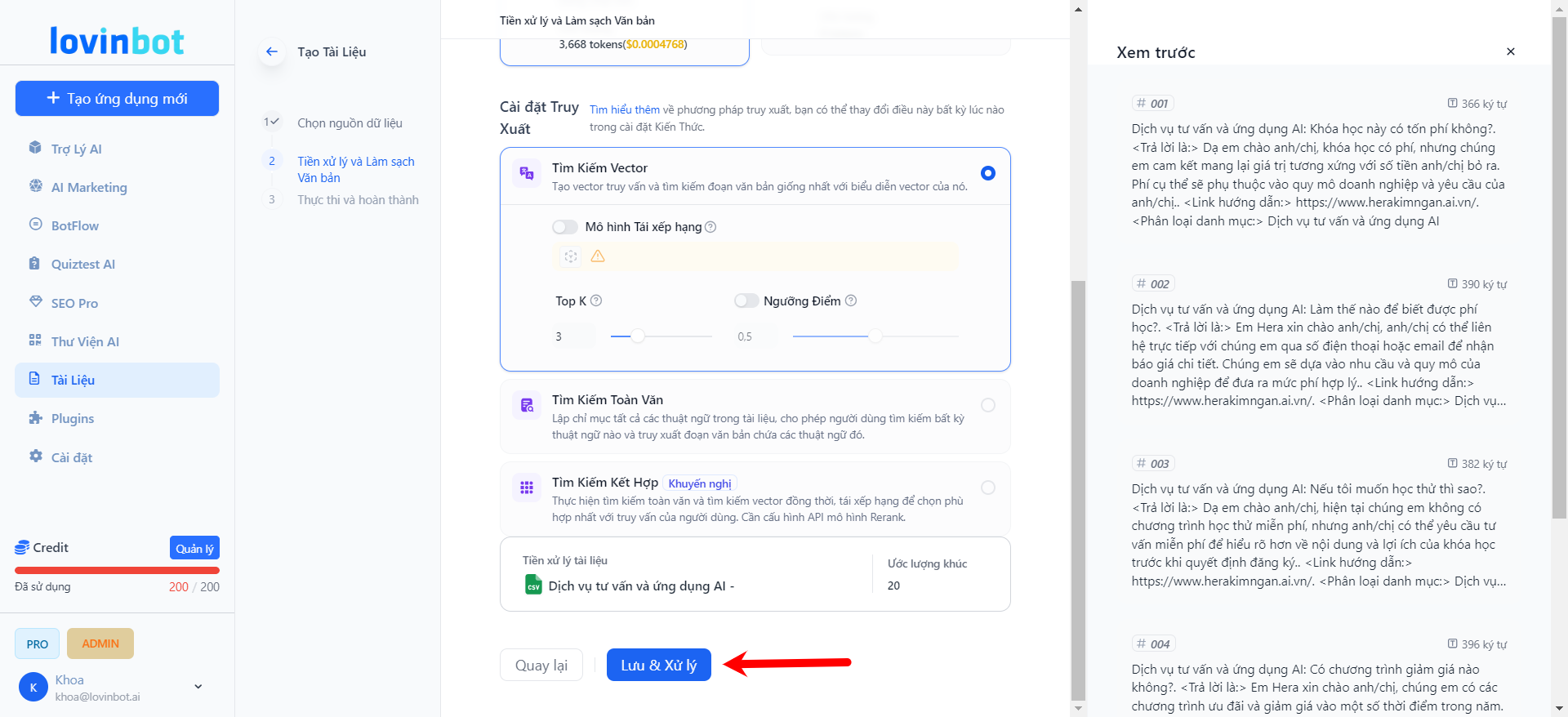The width and height of the screenshot is (1568, 717).
Task: Expand the Khoa account dropdown chevron
Action: [198, 687]
